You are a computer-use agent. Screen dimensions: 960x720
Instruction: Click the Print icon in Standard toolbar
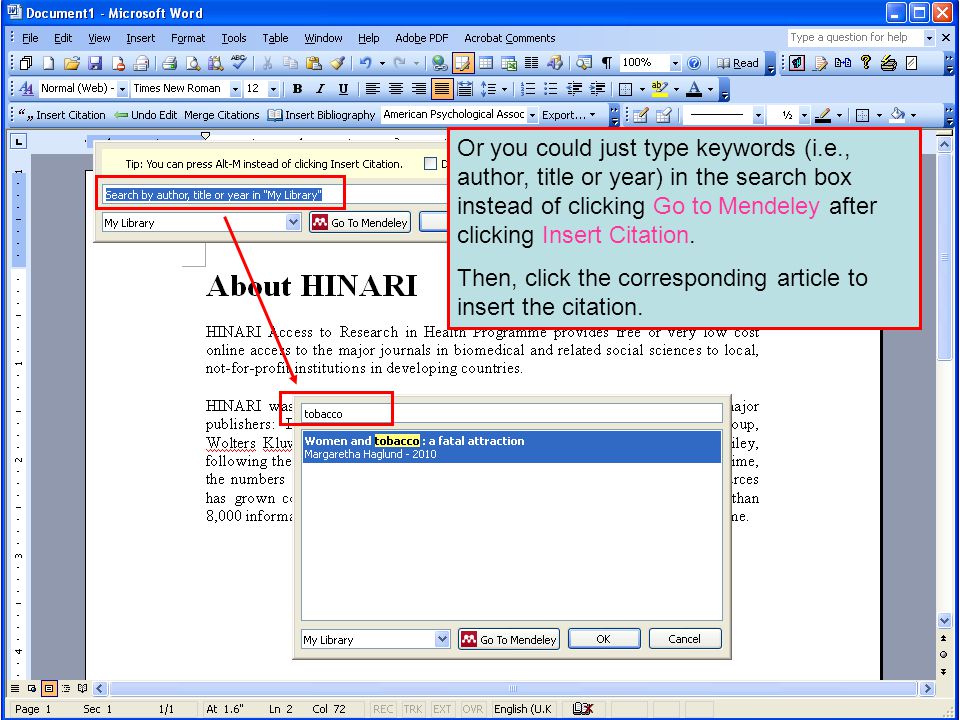(170, 63)
